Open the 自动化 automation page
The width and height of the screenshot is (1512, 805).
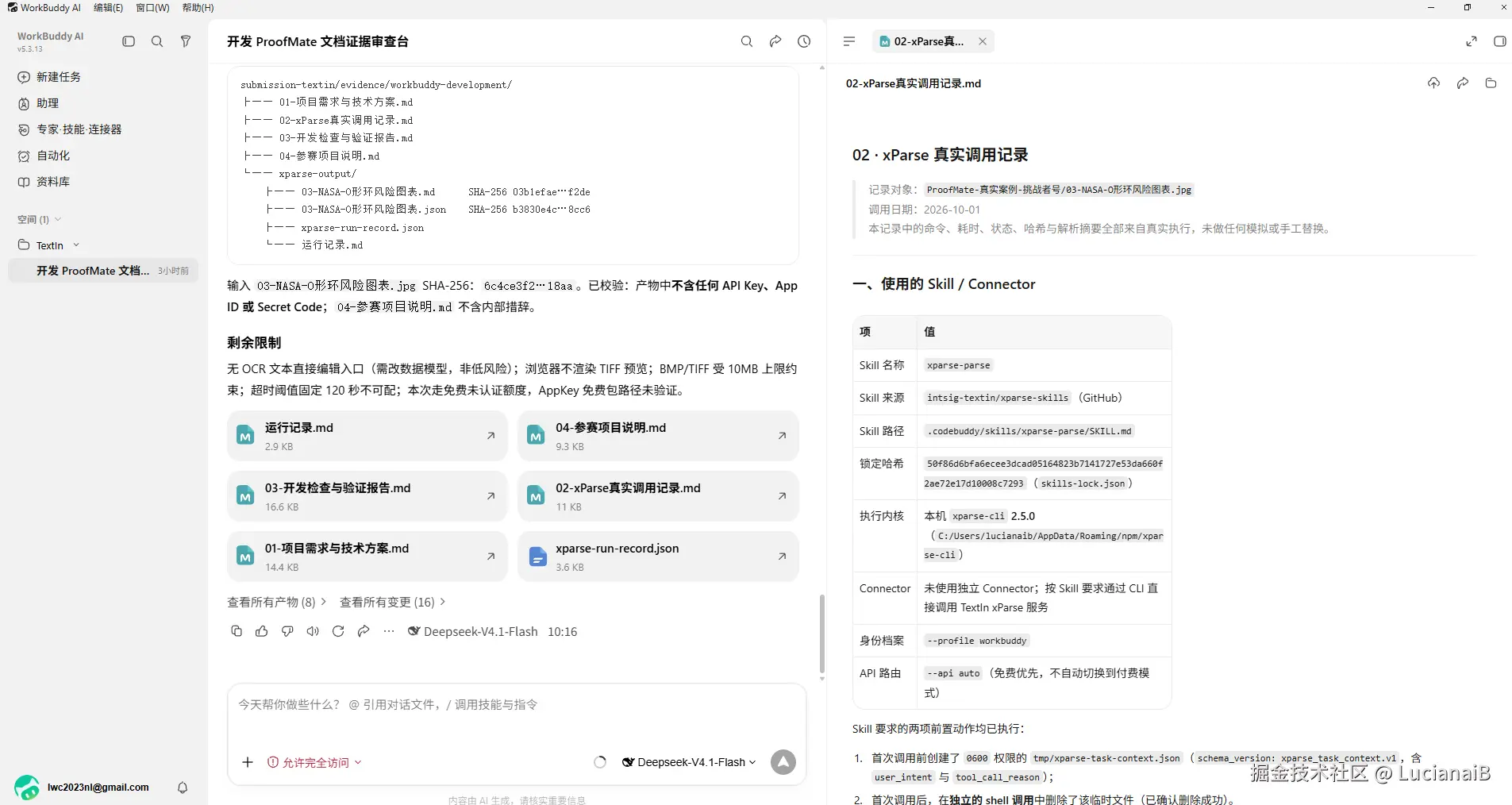44,156
